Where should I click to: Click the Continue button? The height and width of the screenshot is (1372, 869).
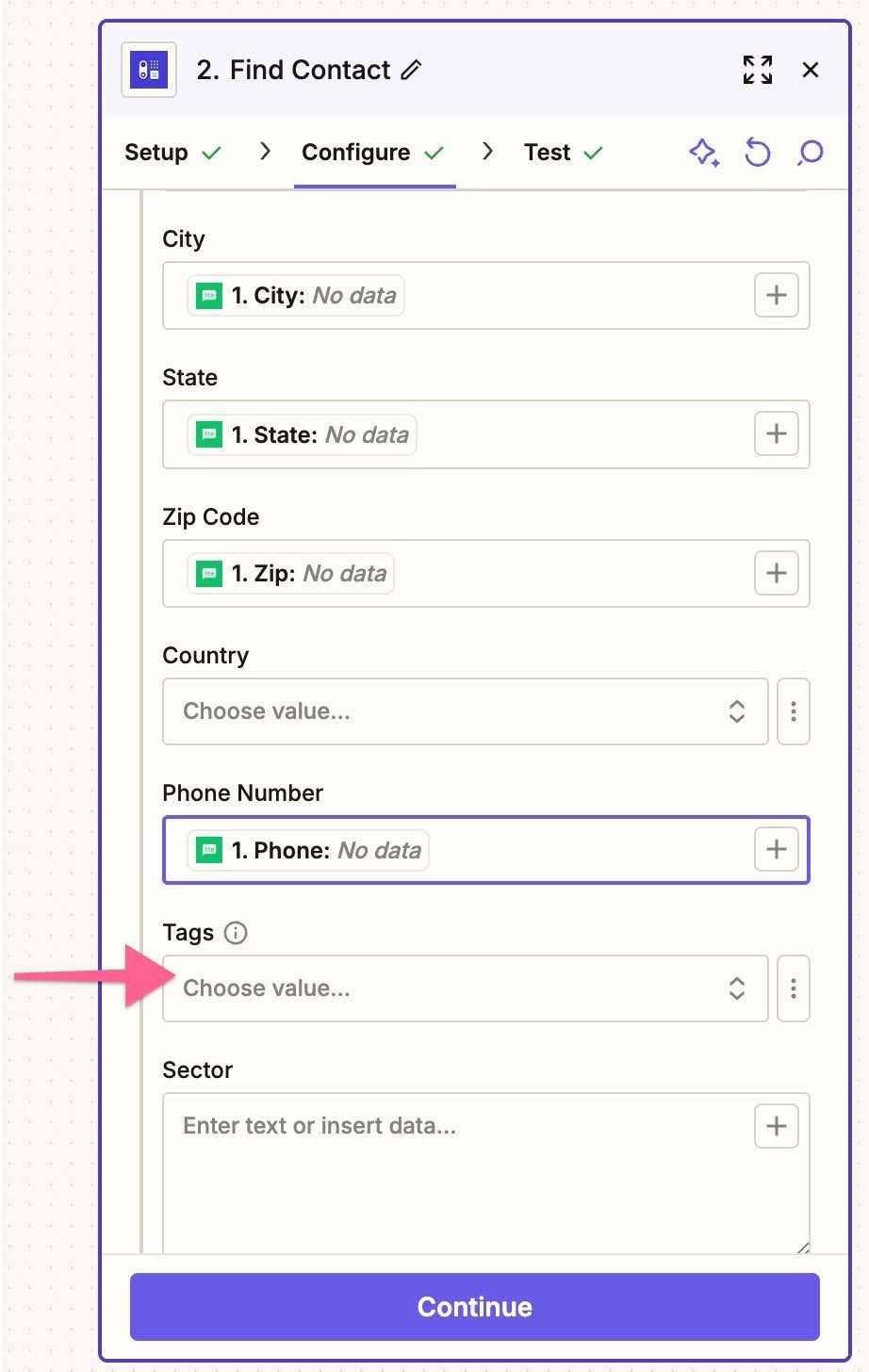point(474,1307)
